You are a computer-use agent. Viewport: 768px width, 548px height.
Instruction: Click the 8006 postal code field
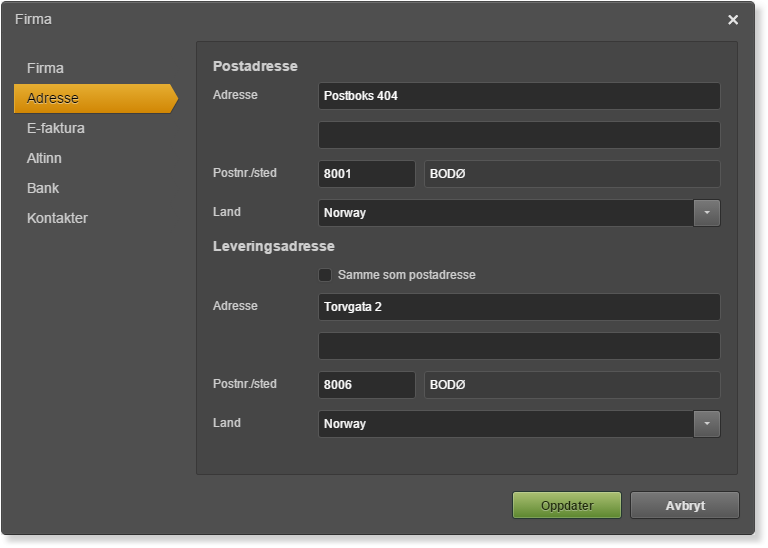coord(367,385)
